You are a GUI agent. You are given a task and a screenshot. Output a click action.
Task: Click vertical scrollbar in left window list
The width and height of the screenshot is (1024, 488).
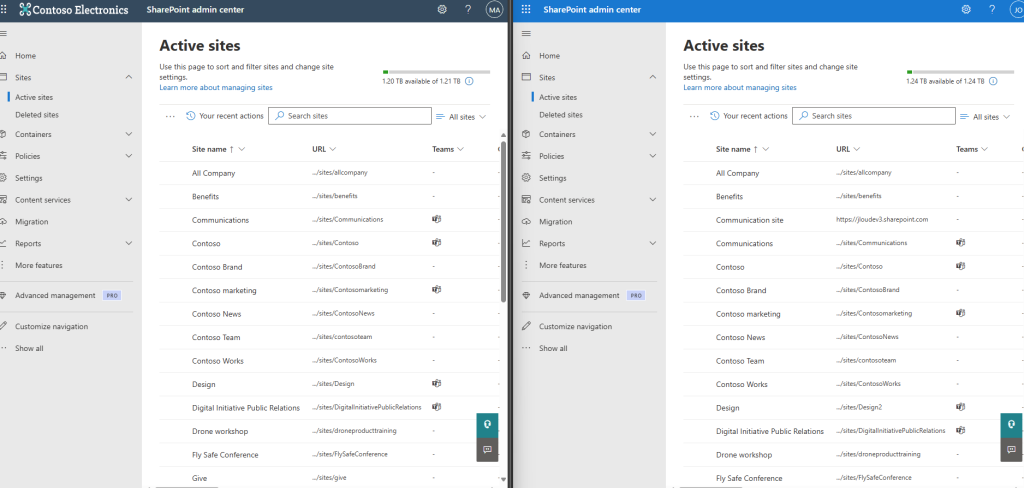tap(502, 221)
